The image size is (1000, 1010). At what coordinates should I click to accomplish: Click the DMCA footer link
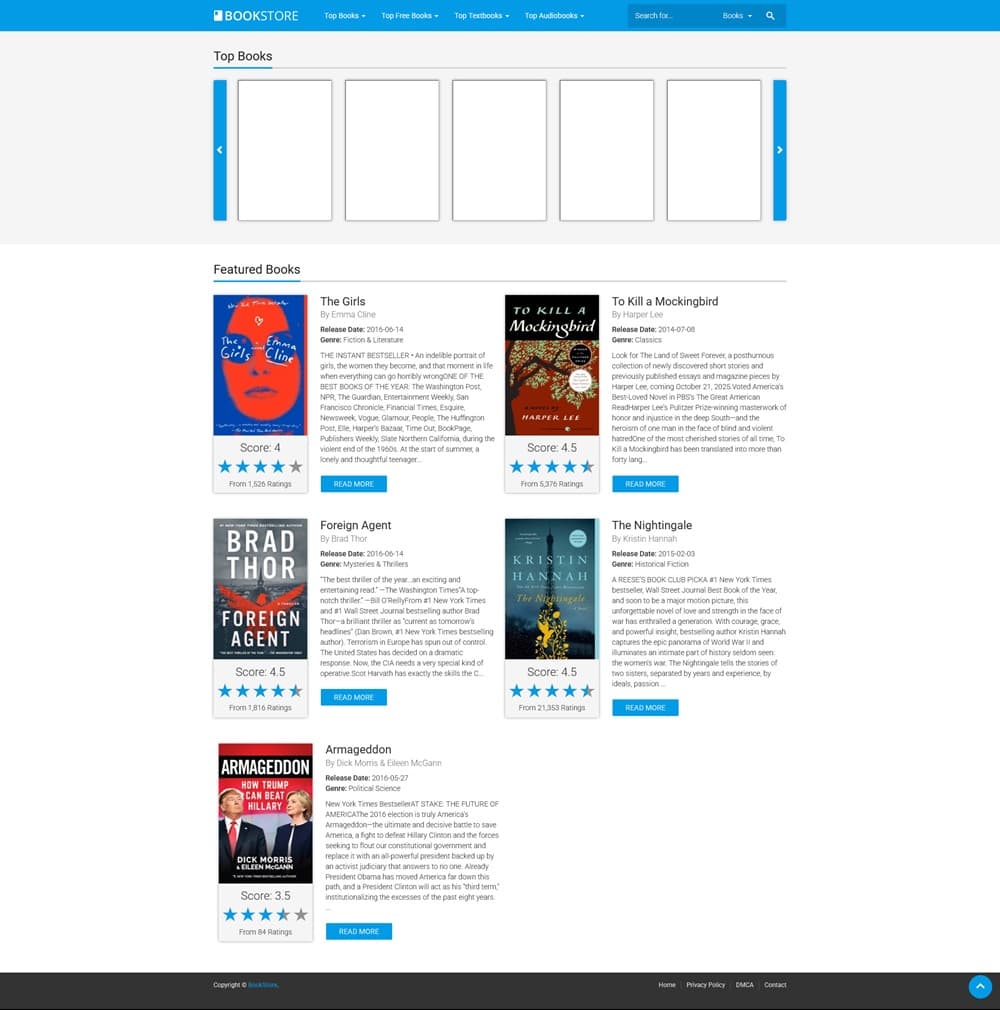[x=744, y=985]
